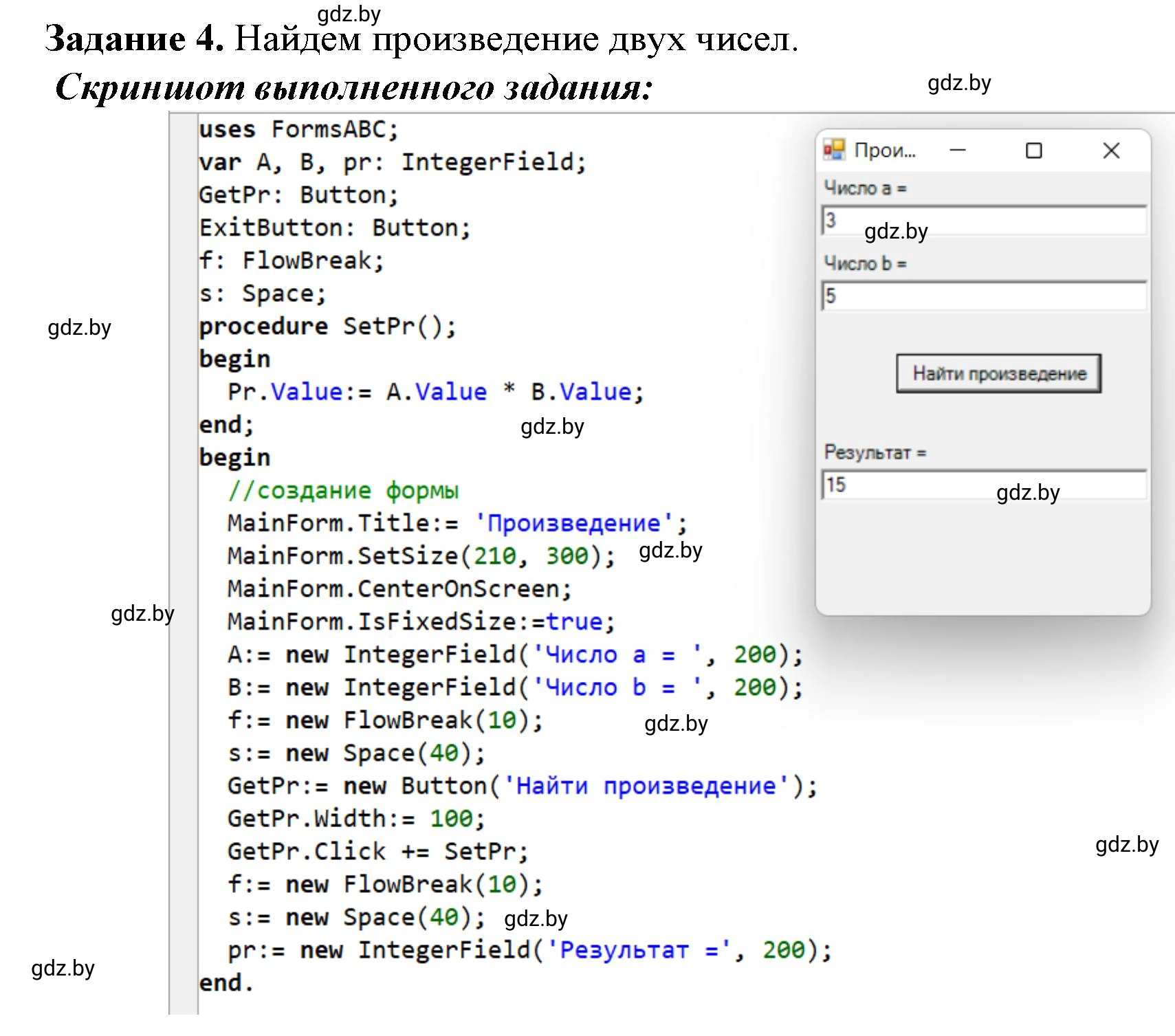The width and height of the screenshot is (1175, 1036).
Task: Click the line 'MainForm.IsFixedSize:=true;'
Action: click(421, 621)
